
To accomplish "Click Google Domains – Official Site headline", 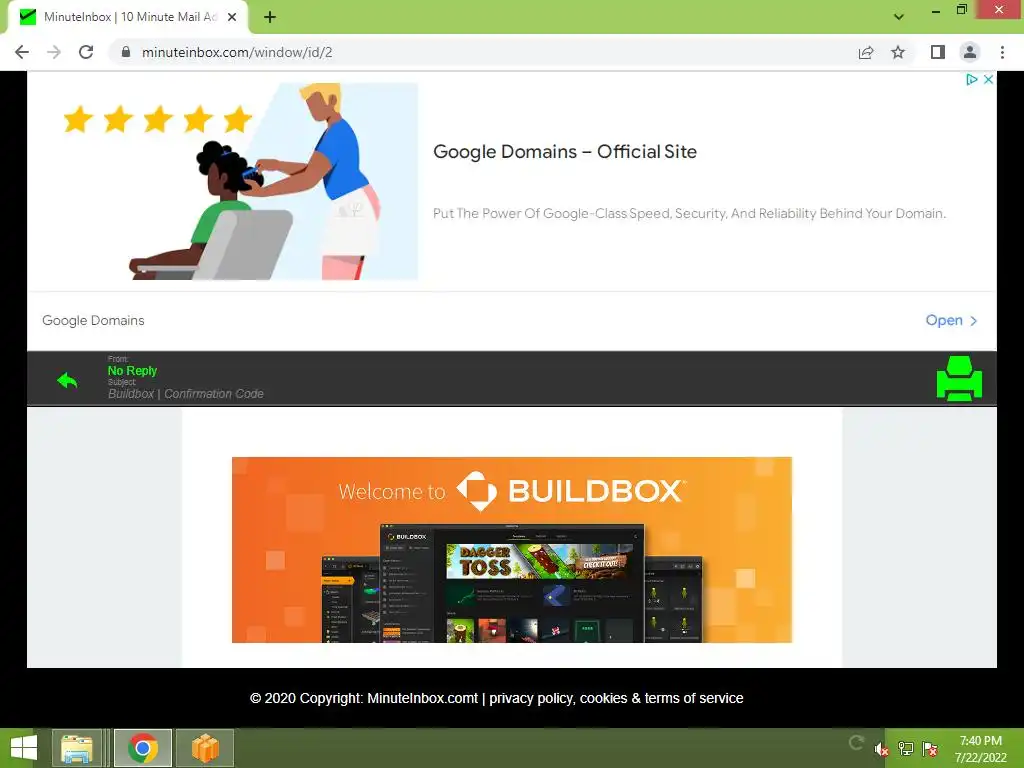I will point(565,152).
